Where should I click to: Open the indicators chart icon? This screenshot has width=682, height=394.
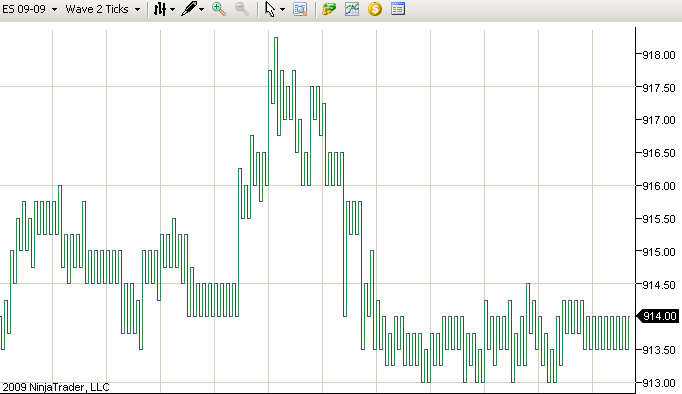point(352,9)
